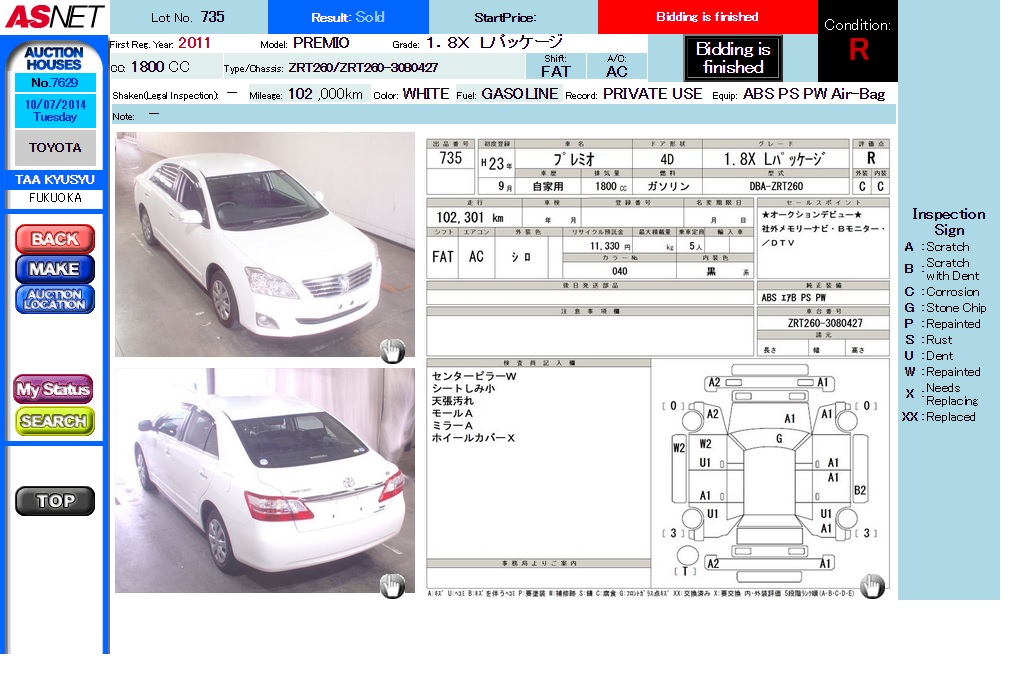This screenshot has width=1017, height=698.
Task: Go to TOP of page button
Action: coord(55,501)
